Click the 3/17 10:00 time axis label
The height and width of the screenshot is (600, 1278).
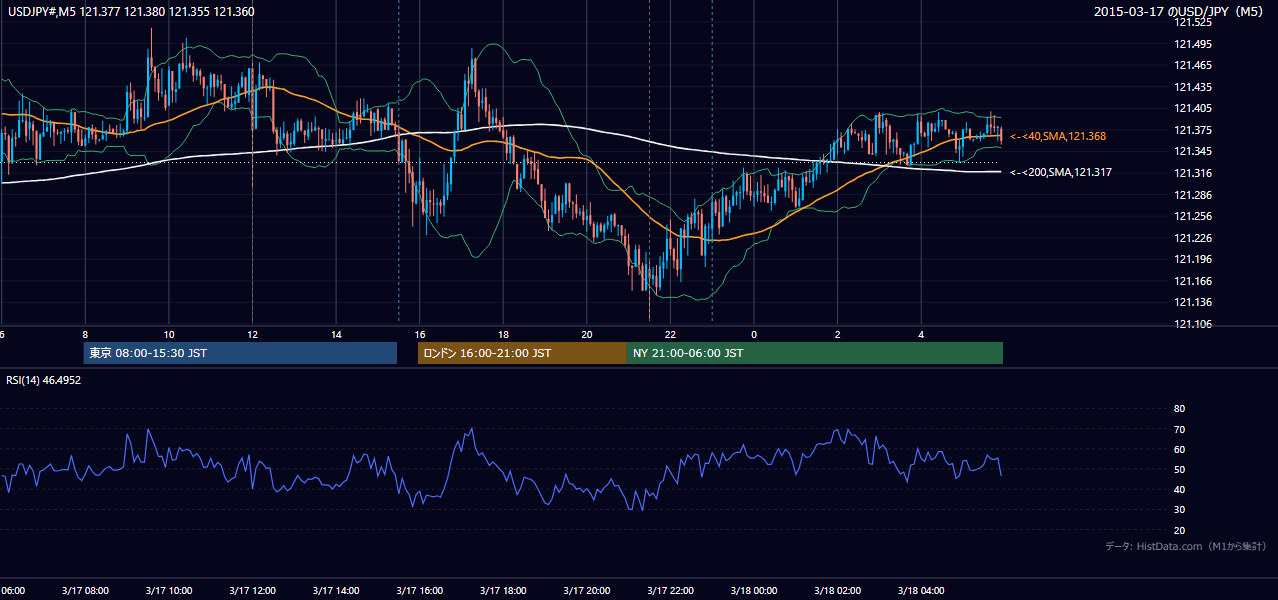[x=168, y=591]
